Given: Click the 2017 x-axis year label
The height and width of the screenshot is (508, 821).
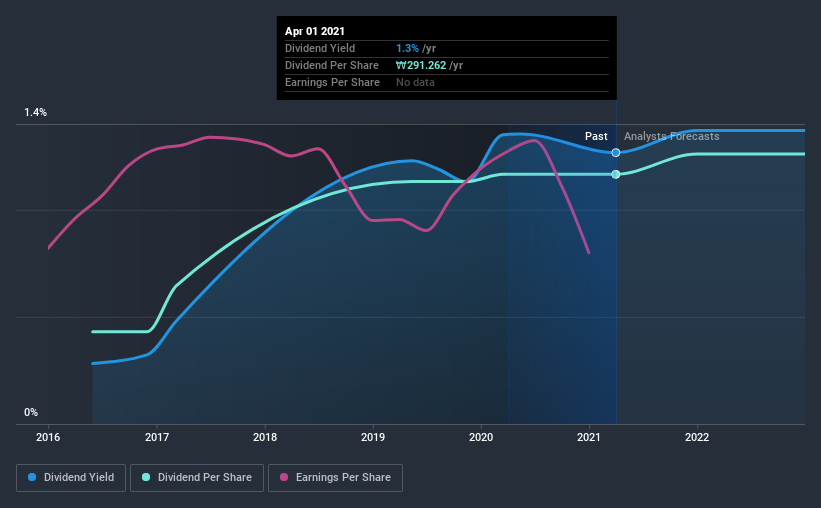Looking at the screenshot, I should (x=157, y=437).
